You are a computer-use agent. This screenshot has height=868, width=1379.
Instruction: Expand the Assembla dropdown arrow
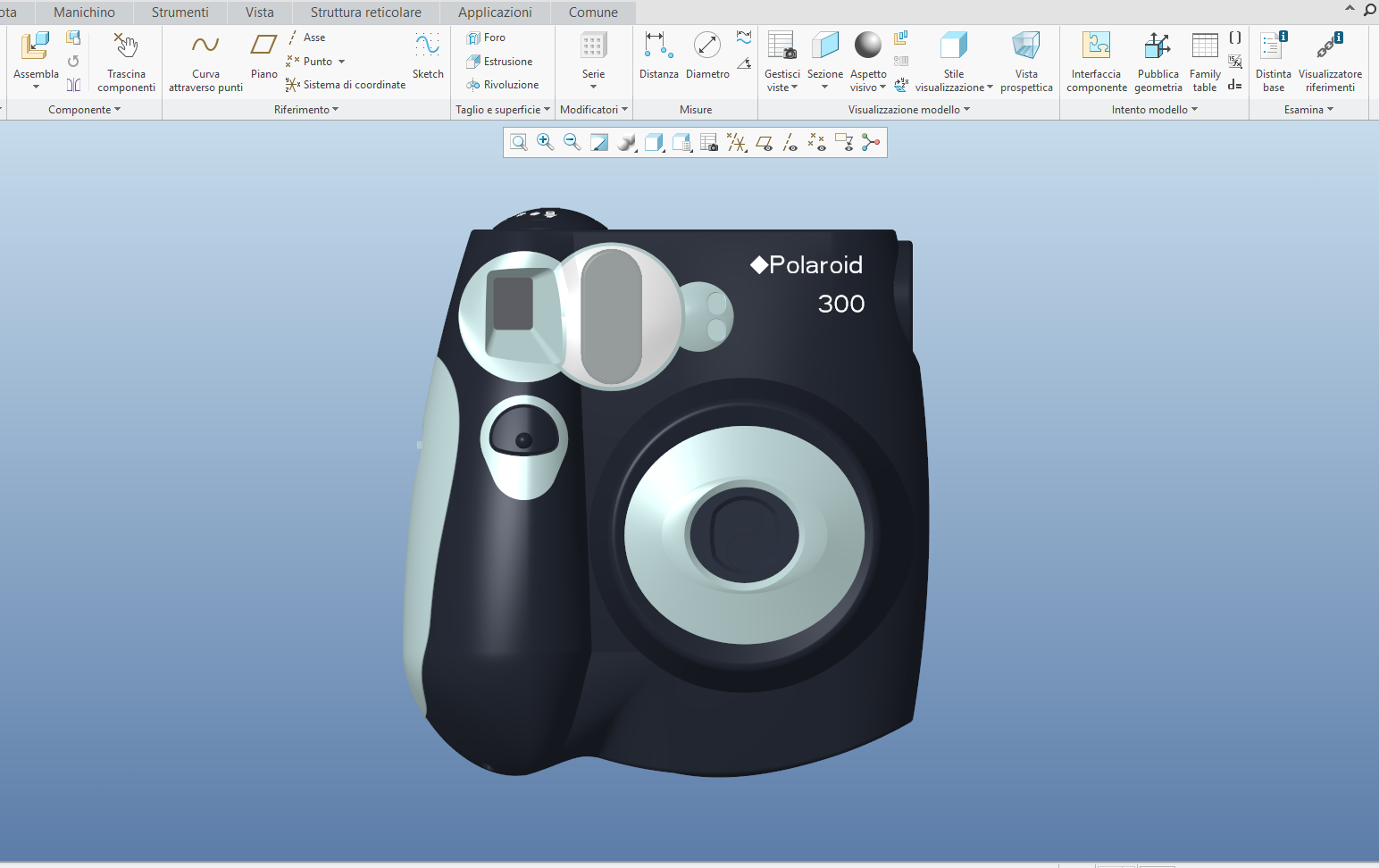point(36,88)
